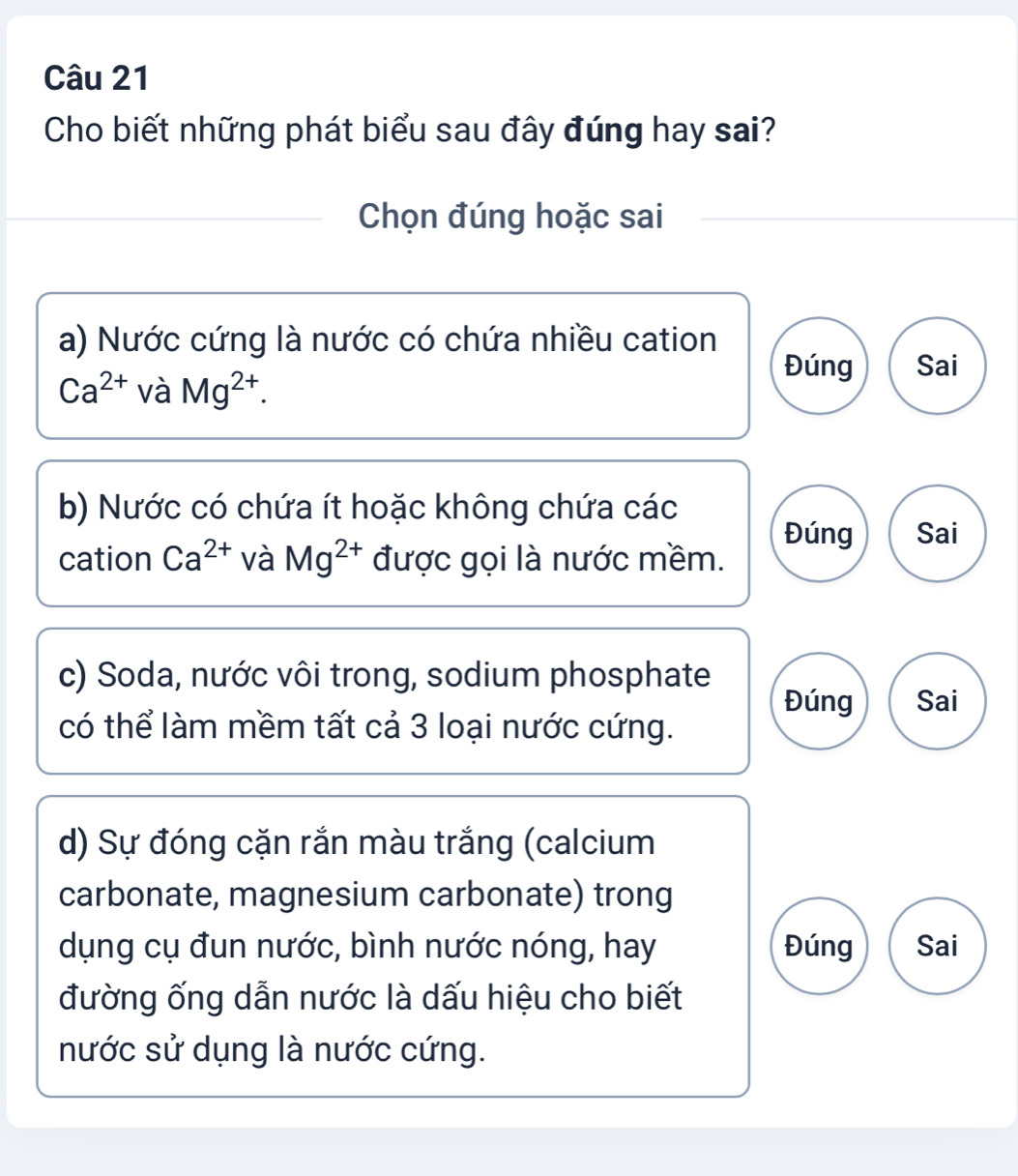Choose Sai for statement b on nước mềm
The width and height of the screenshot is (1018, 1176).
coord(937,533)
